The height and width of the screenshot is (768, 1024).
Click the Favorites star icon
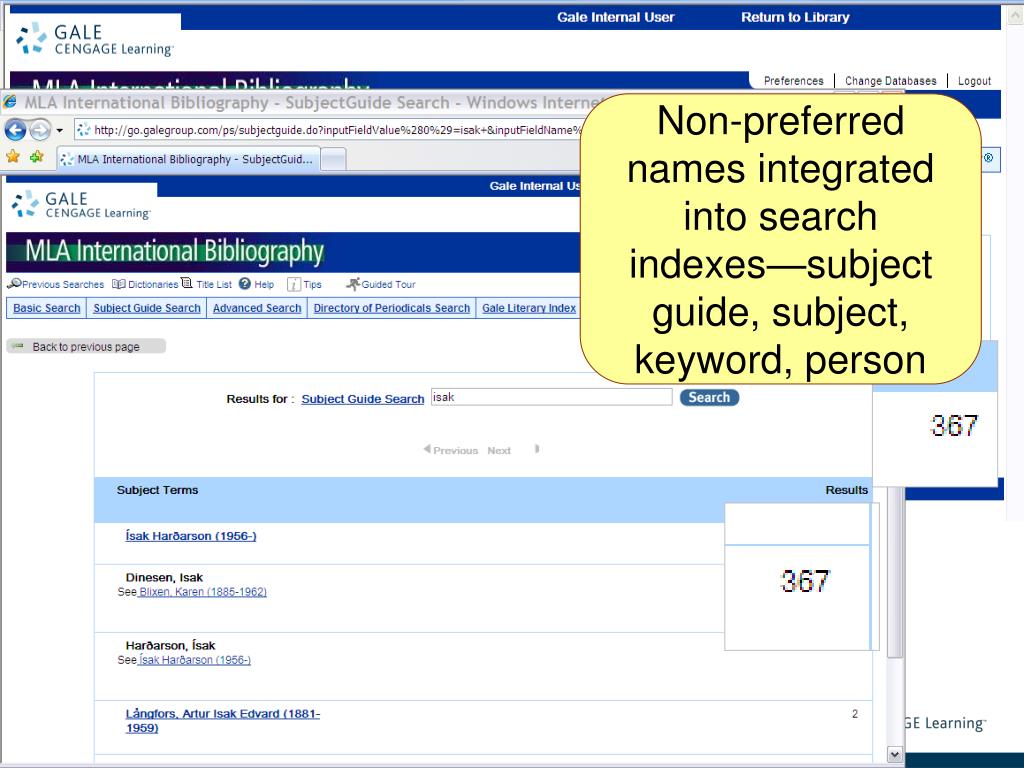click(13, 157)
